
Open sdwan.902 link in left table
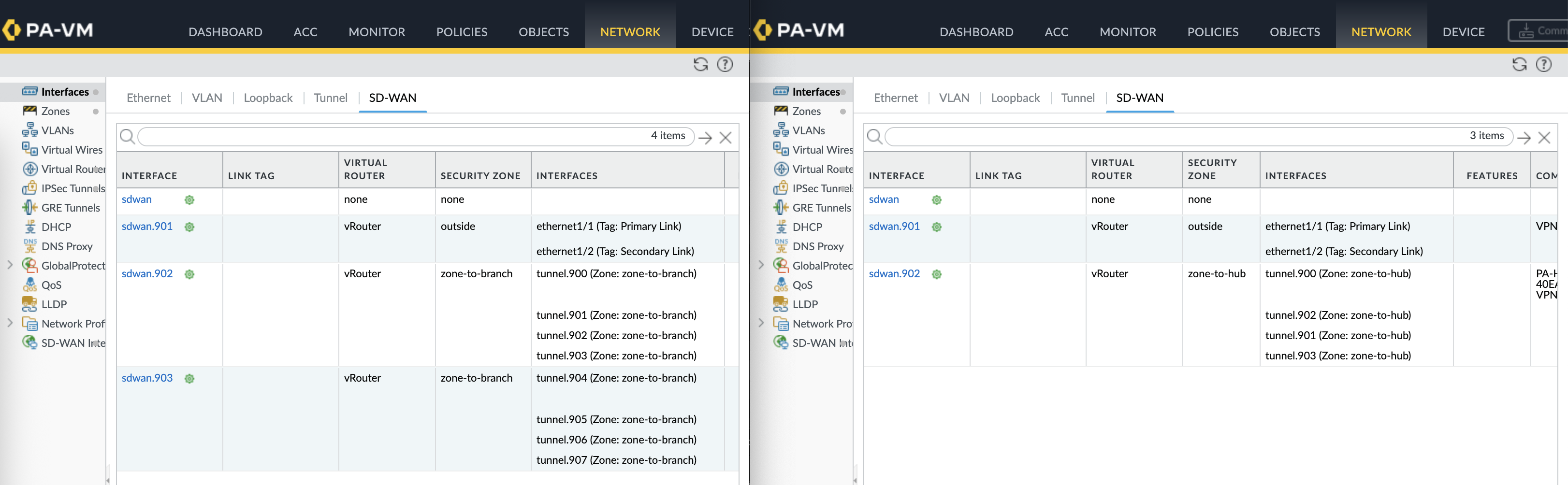click(147, 274)
